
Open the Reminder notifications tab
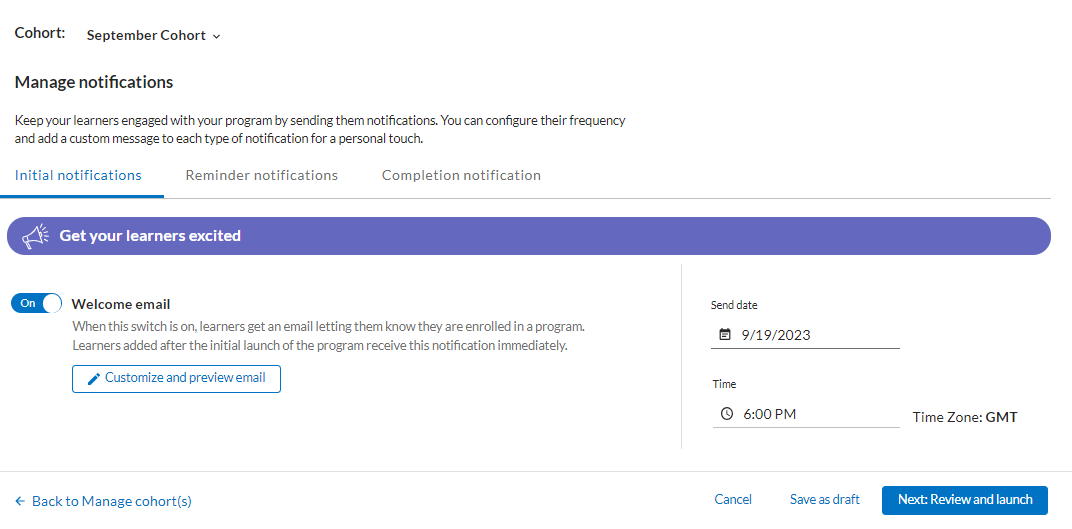tap(261, 175)
